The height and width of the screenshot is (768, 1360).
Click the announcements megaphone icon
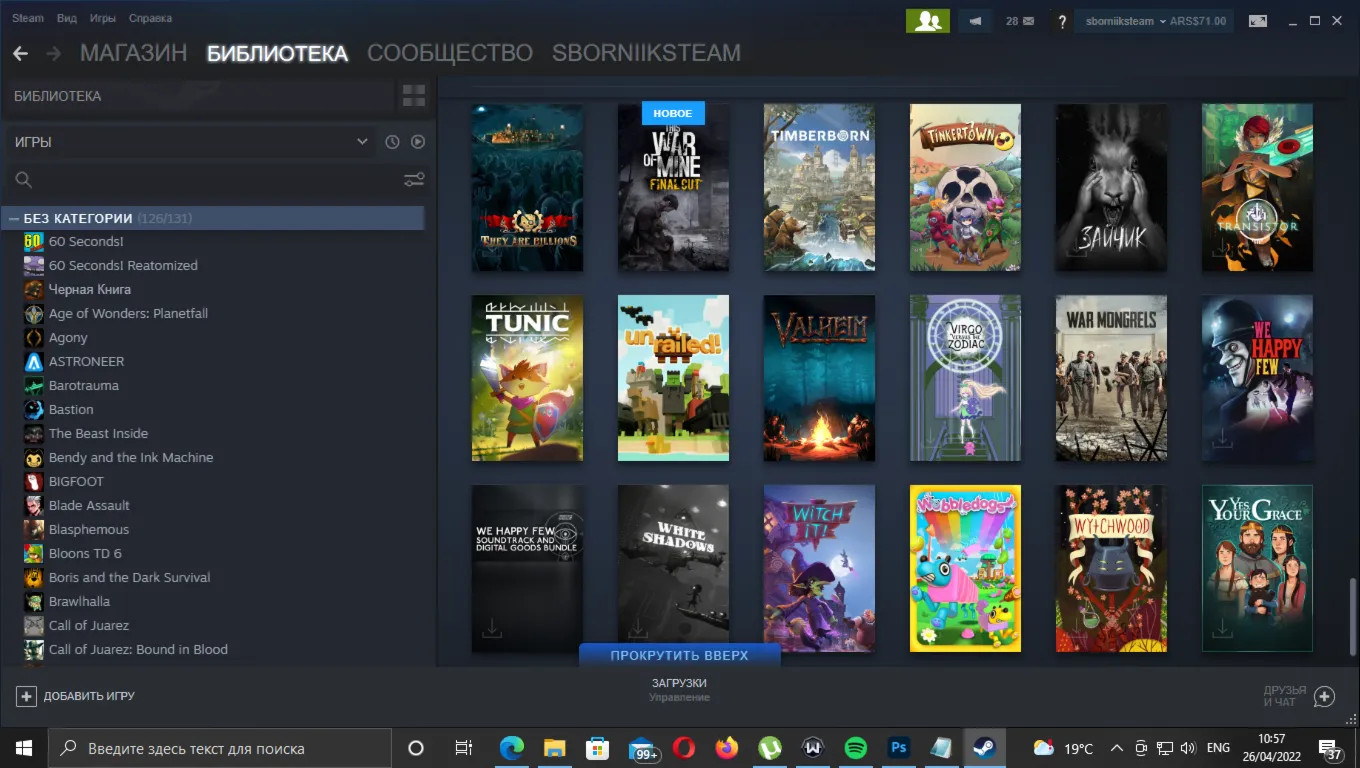(976, 21)
